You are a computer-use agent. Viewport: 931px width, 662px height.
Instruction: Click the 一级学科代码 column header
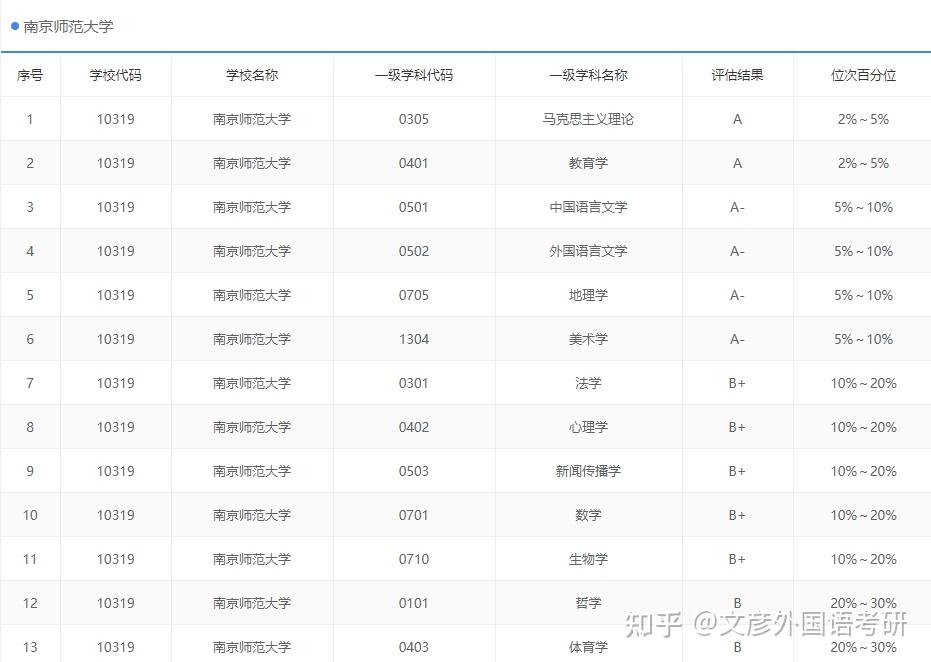(414, 75)
